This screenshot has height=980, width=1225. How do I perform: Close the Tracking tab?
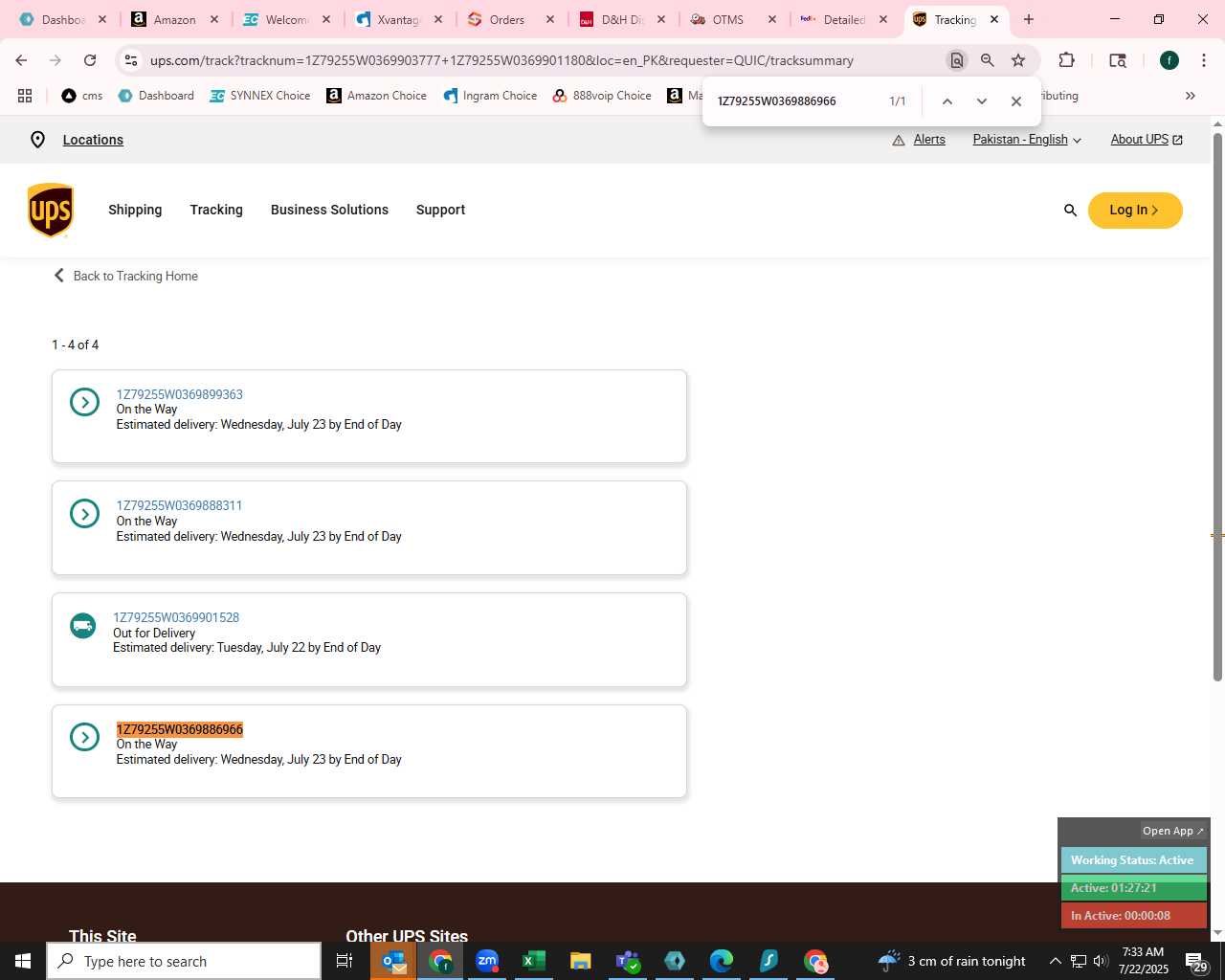pyautogui.click(x=994, y=19)
